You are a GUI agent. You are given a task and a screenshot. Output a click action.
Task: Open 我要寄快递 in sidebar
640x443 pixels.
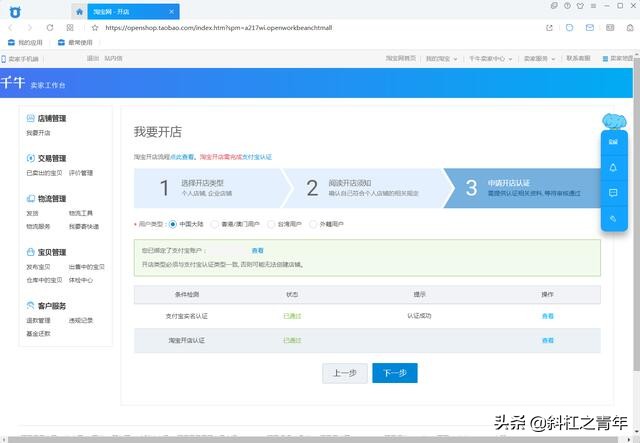pos(84,226)
